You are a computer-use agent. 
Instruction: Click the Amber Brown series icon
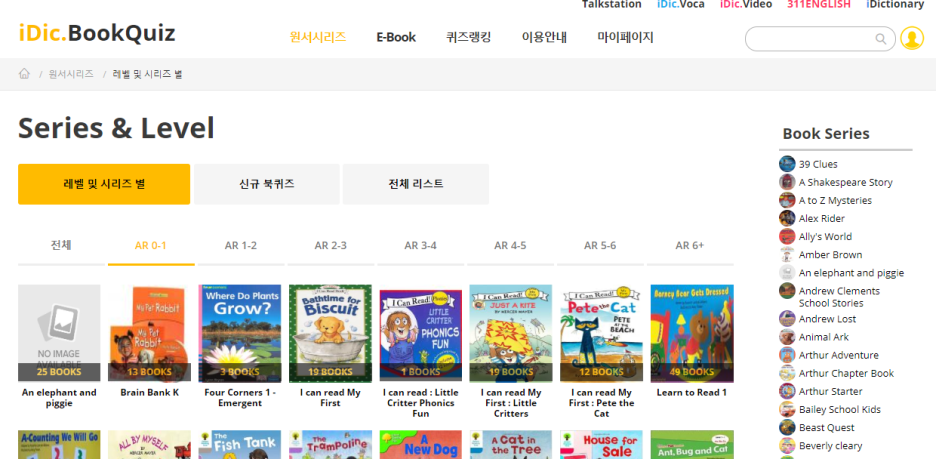pyautogui.click(x=787, y=254)
